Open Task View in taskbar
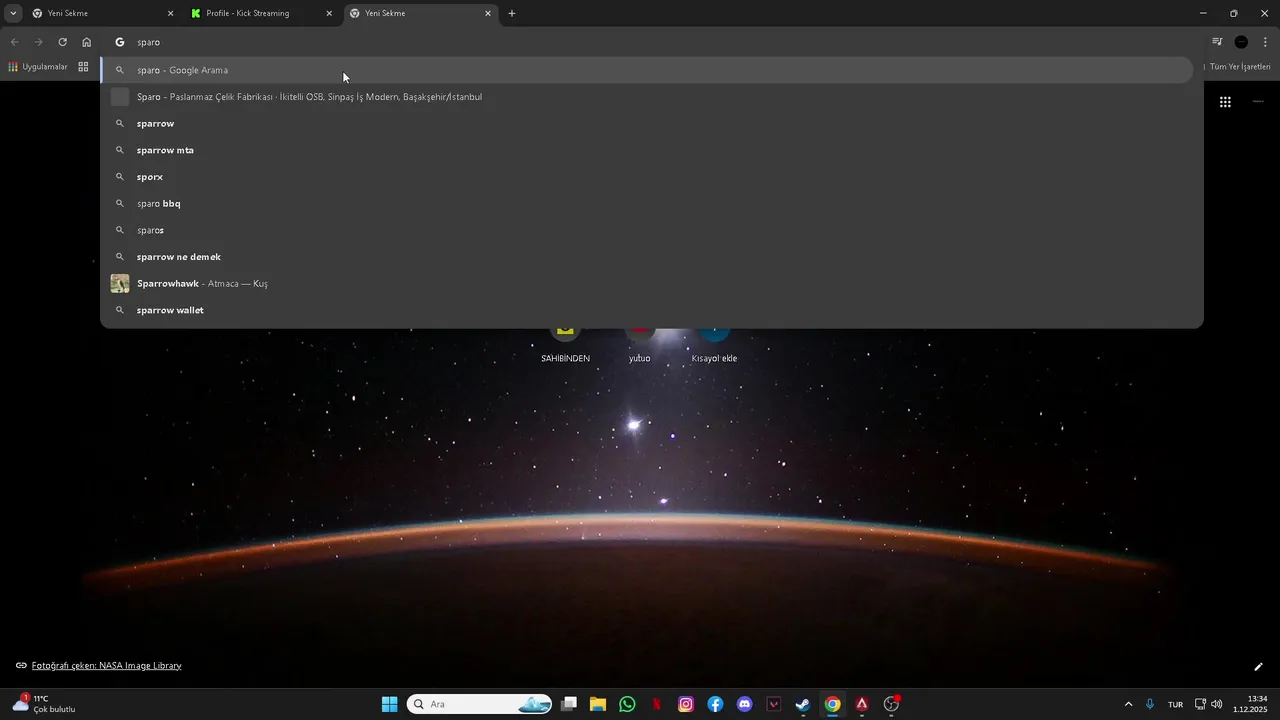This screenshot has height=720, width=1280. [569, 704]
